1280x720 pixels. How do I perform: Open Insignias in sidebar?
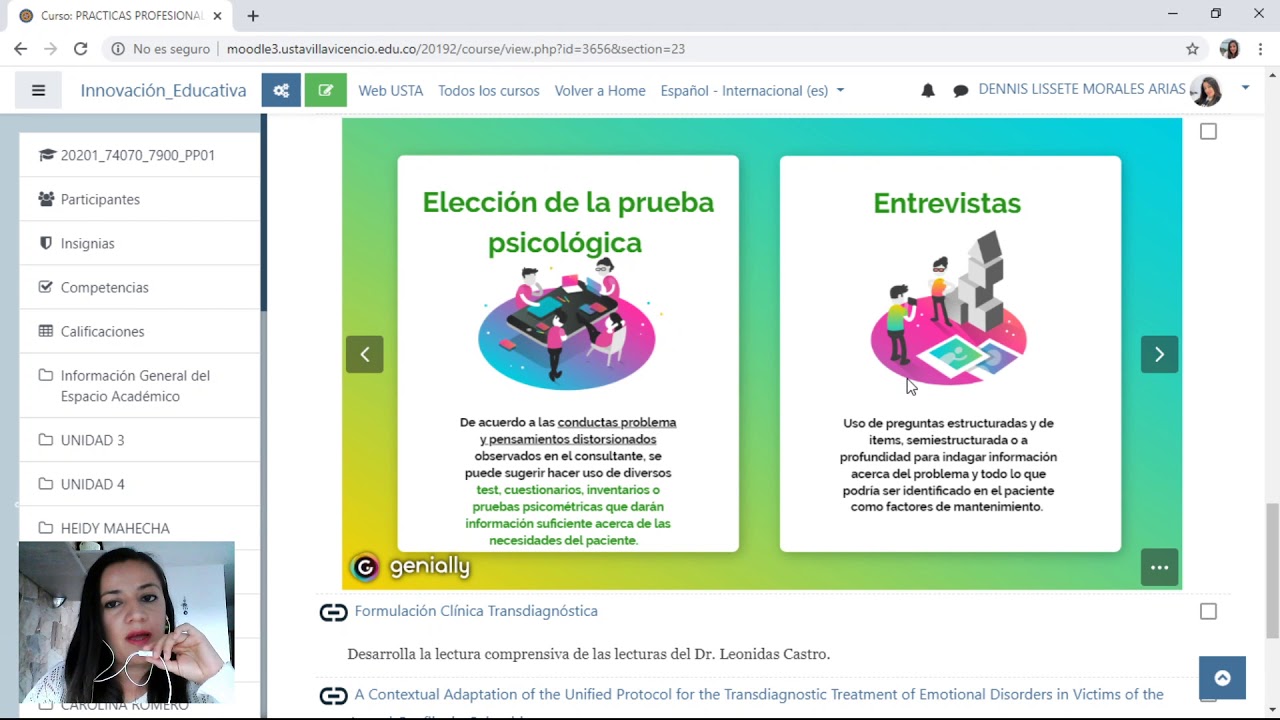(139, 243)
